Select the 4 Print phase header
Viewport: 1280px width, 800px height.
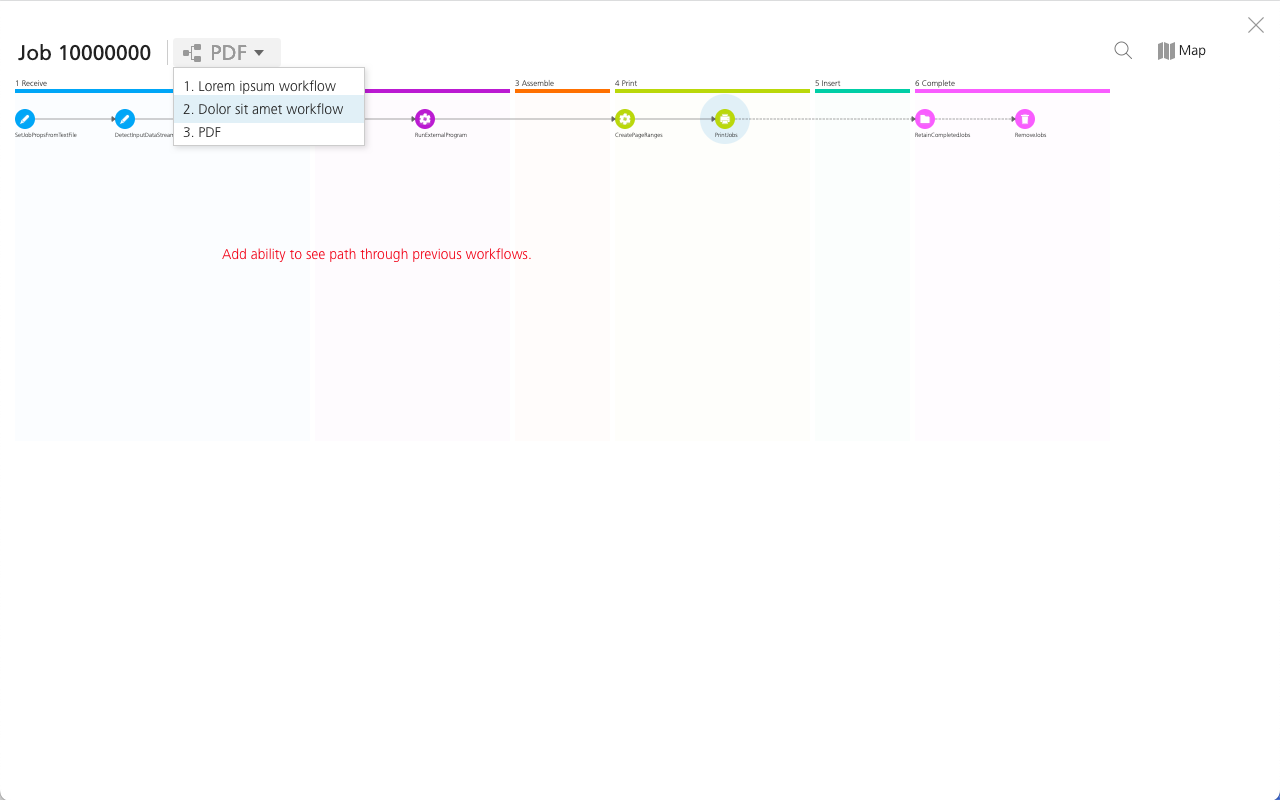tap(627, 84)
